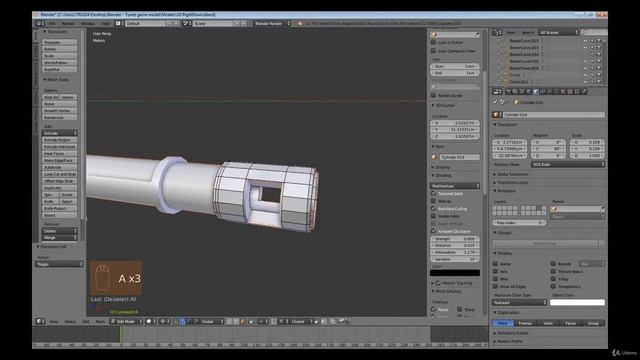The image size is (640, 360).
Task: Click the Push/Pull button
Action: pos(60,69)
